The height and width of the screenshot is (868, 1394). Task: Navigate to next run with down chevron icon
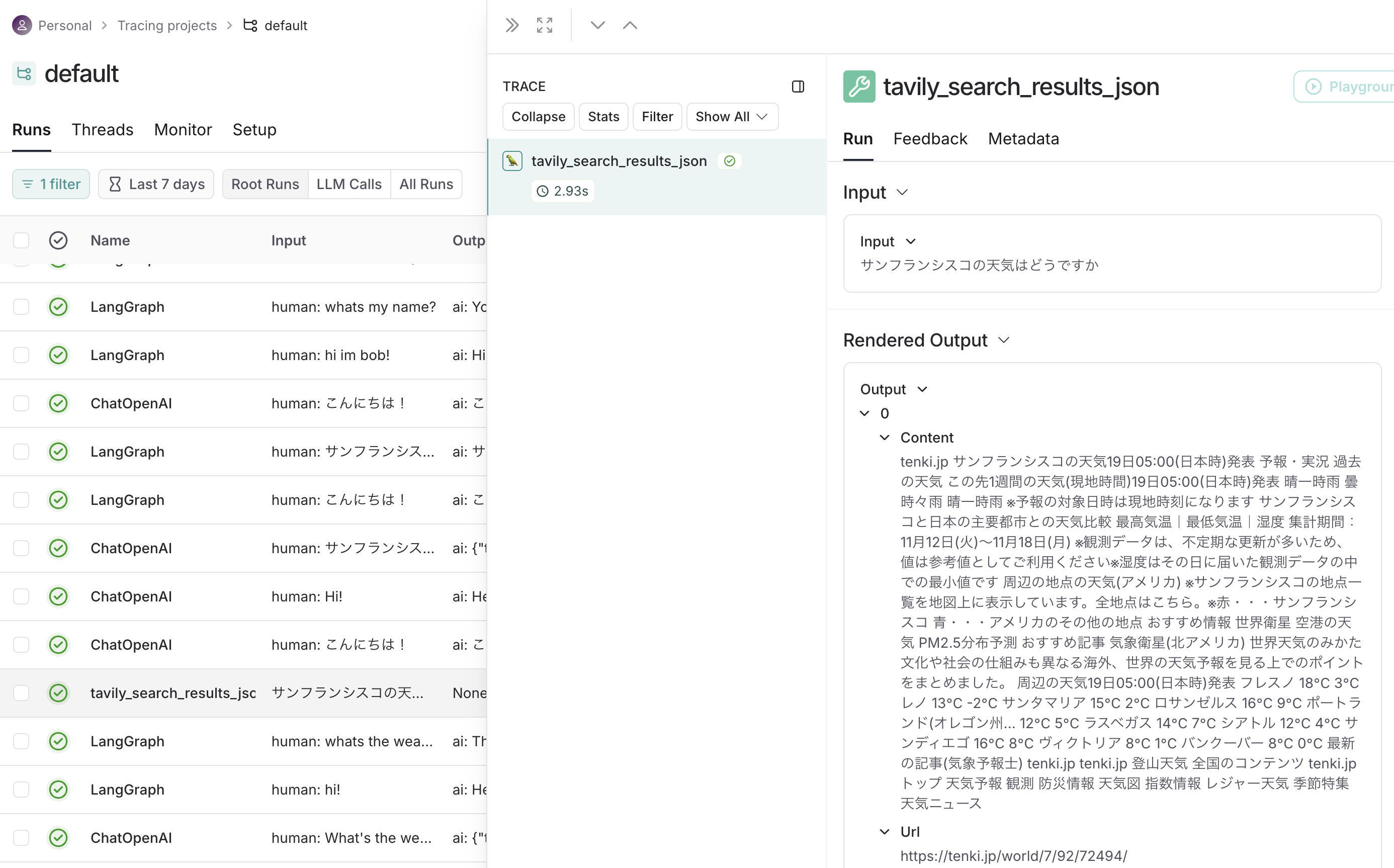point(597,25)
